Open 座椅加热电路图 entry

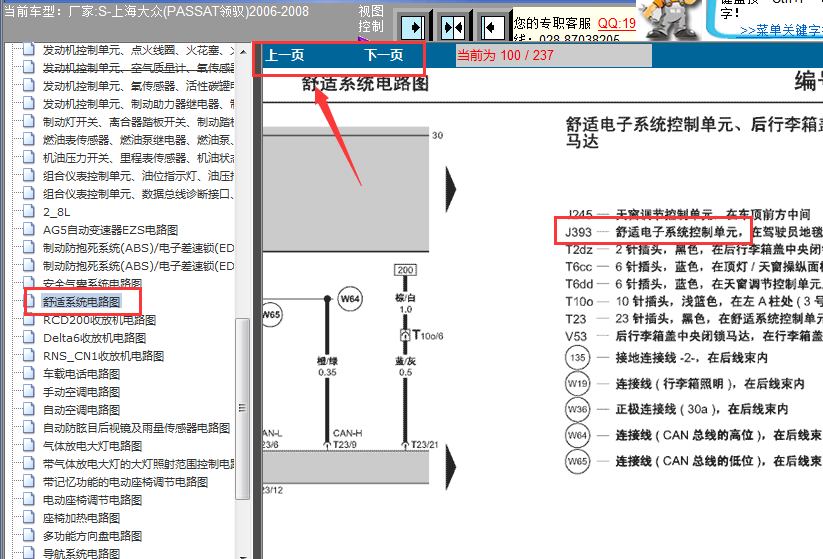[x=81, y=518]
